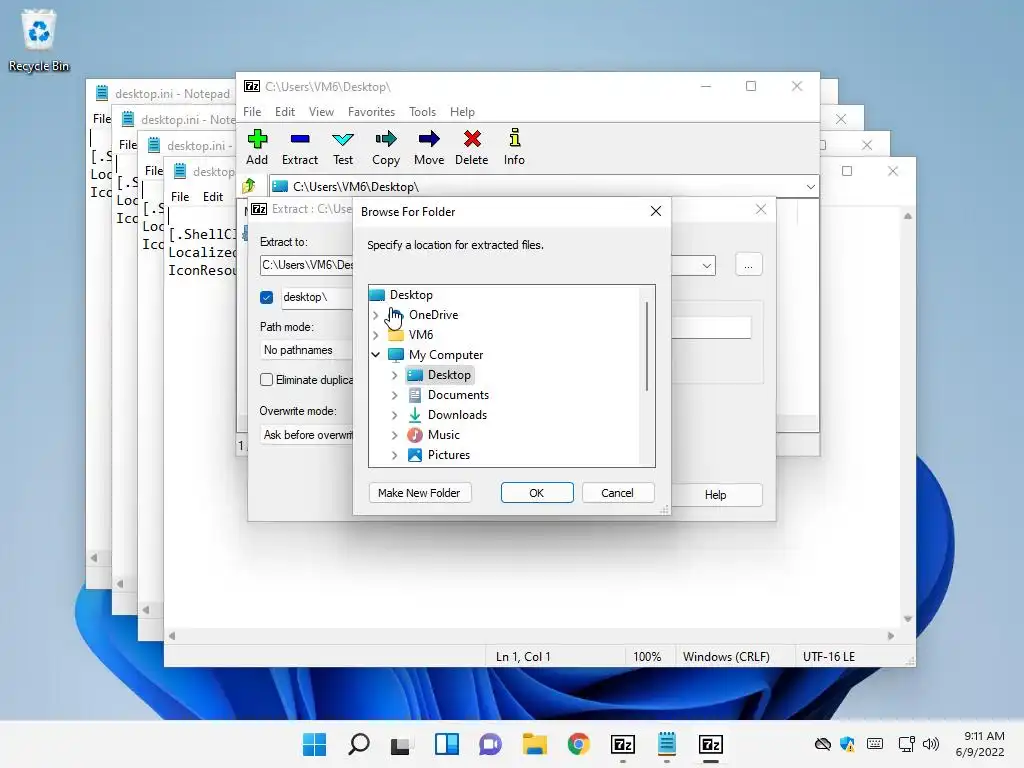Click the OneDrive cloud tray icon
The height and width of the screenshot is (768, 1024).
point(823,744)
